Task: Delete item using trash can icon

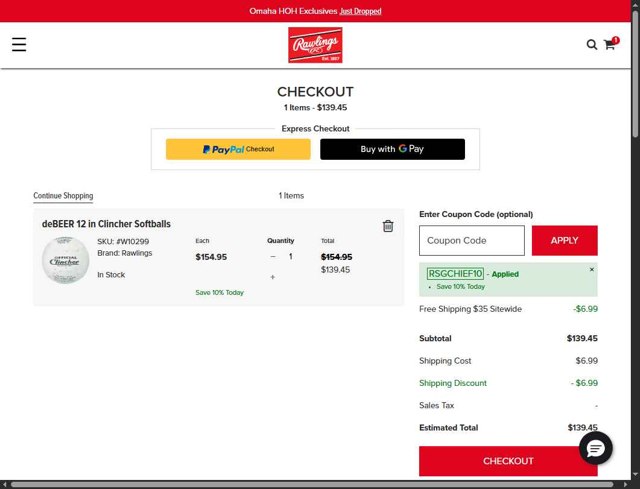Action: (x=388, y=226)
